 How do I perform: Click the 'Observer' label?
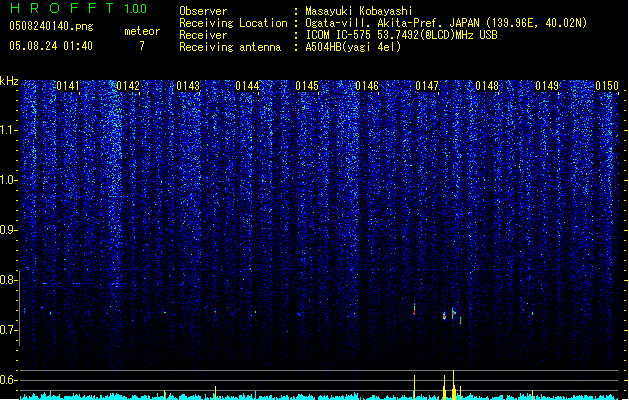(x=203, y=11)
